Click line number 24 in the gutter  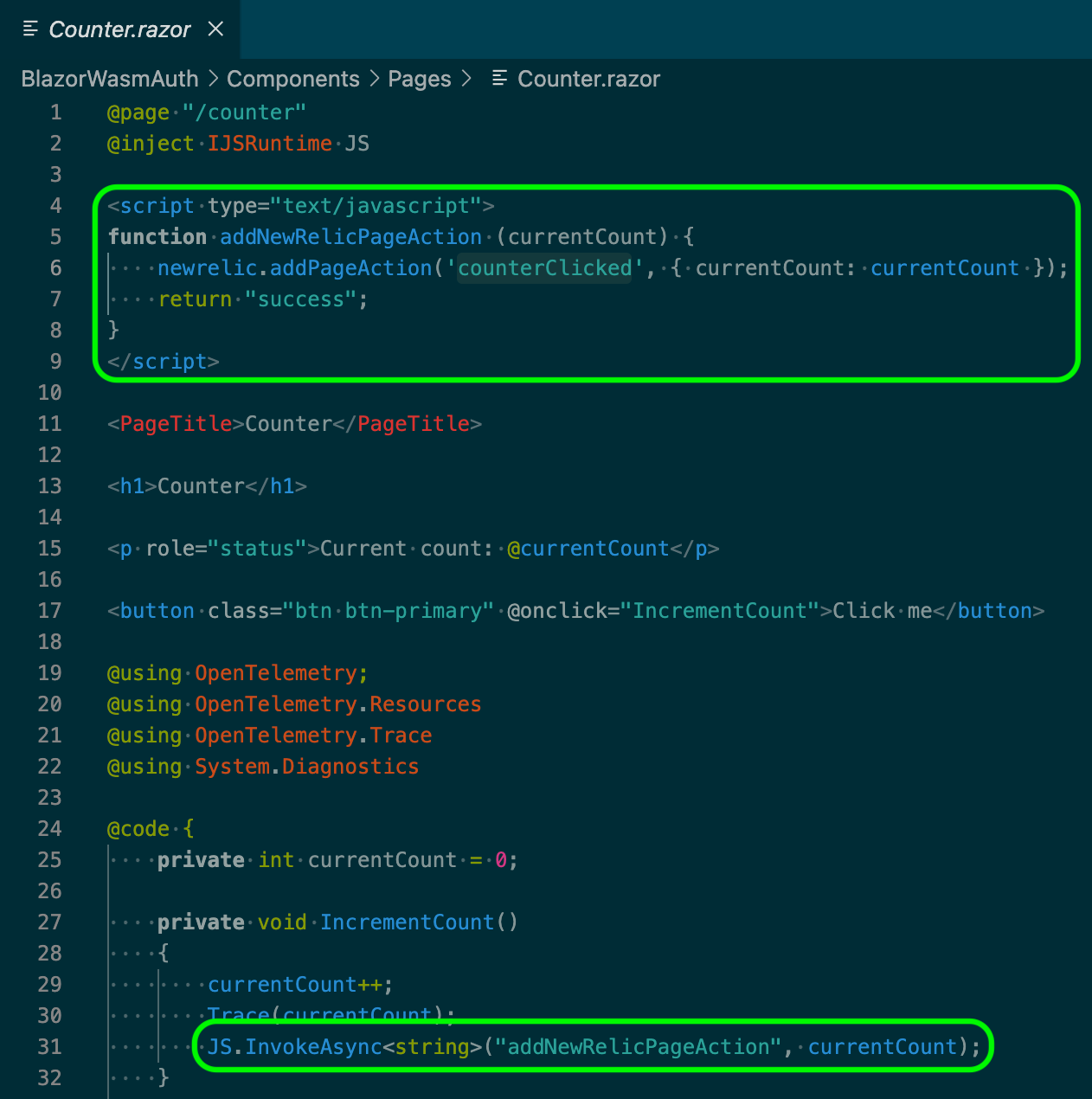click(50, 829)
